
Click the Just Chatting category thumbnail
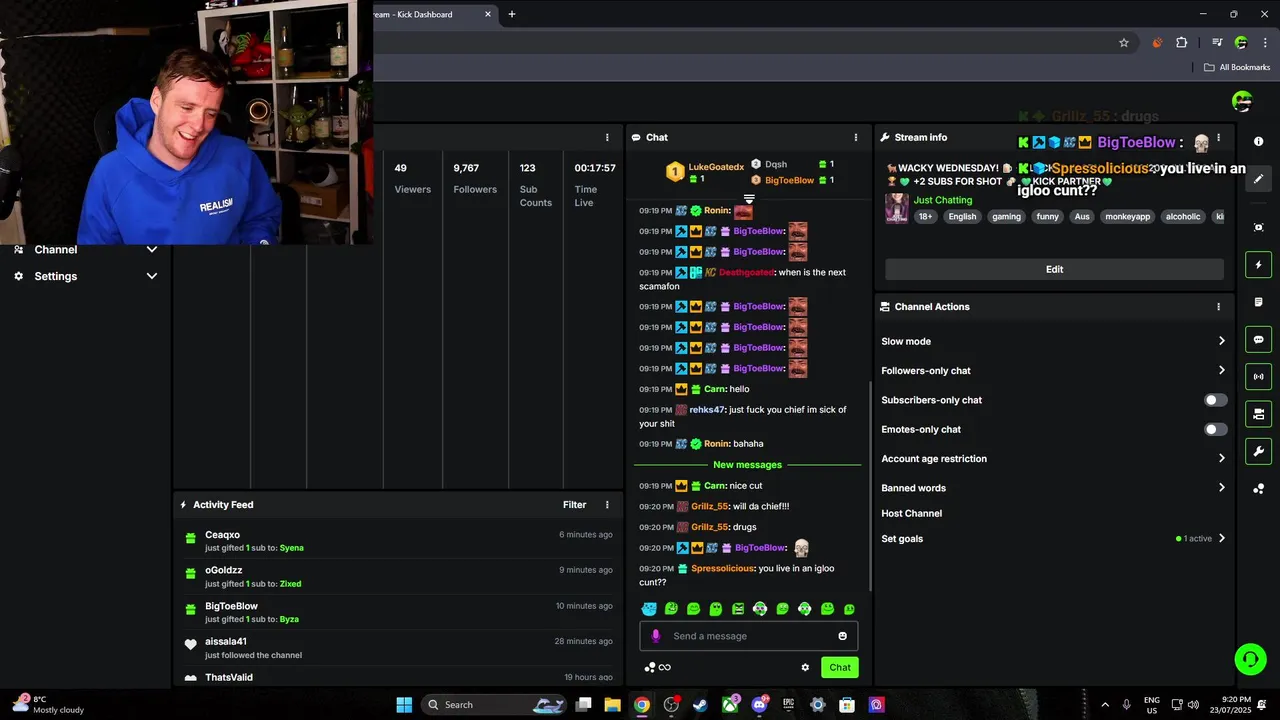click(897, 208)
